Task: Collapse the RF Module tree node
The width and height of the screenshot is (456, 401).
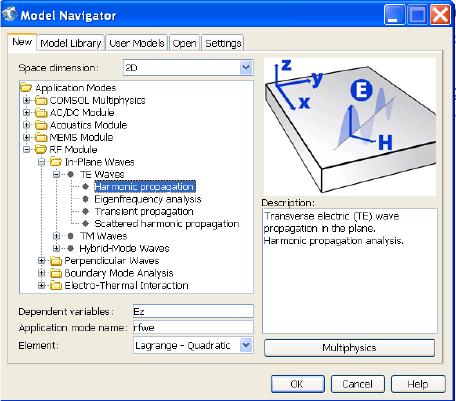Action: point(26,150)
